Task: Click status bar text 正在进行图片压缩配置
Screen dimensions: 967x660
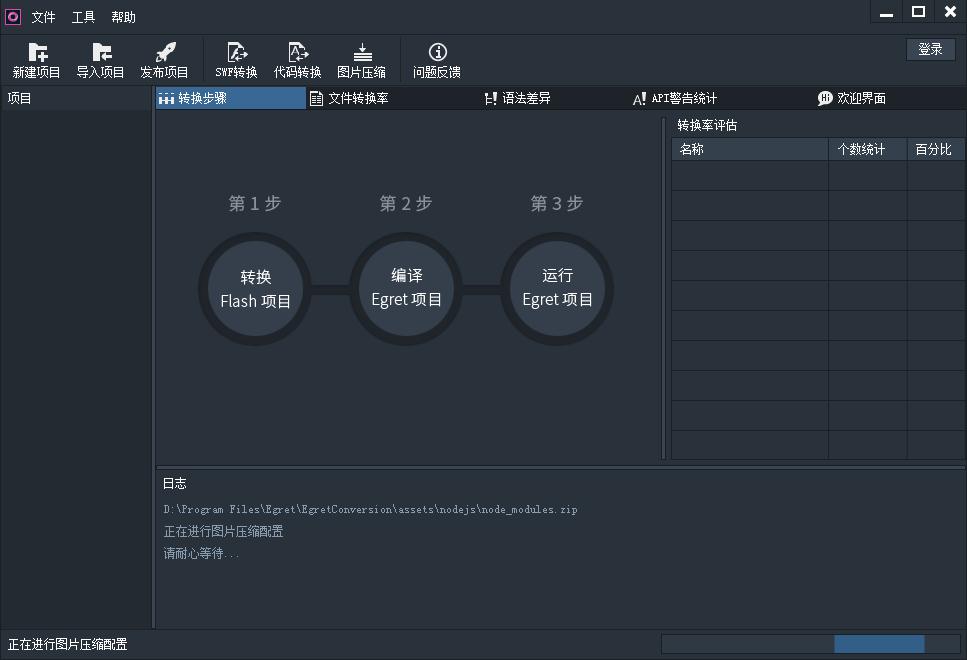Action: click(x=67, y=645)
